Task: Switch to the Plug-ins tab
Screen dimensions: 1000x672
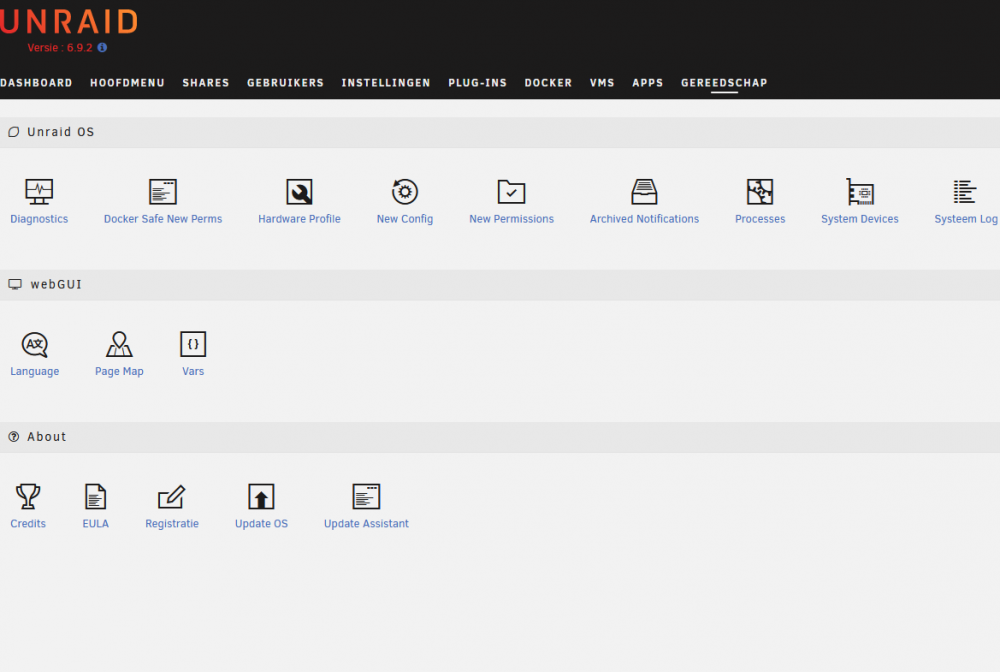Action: click(478, 83)
